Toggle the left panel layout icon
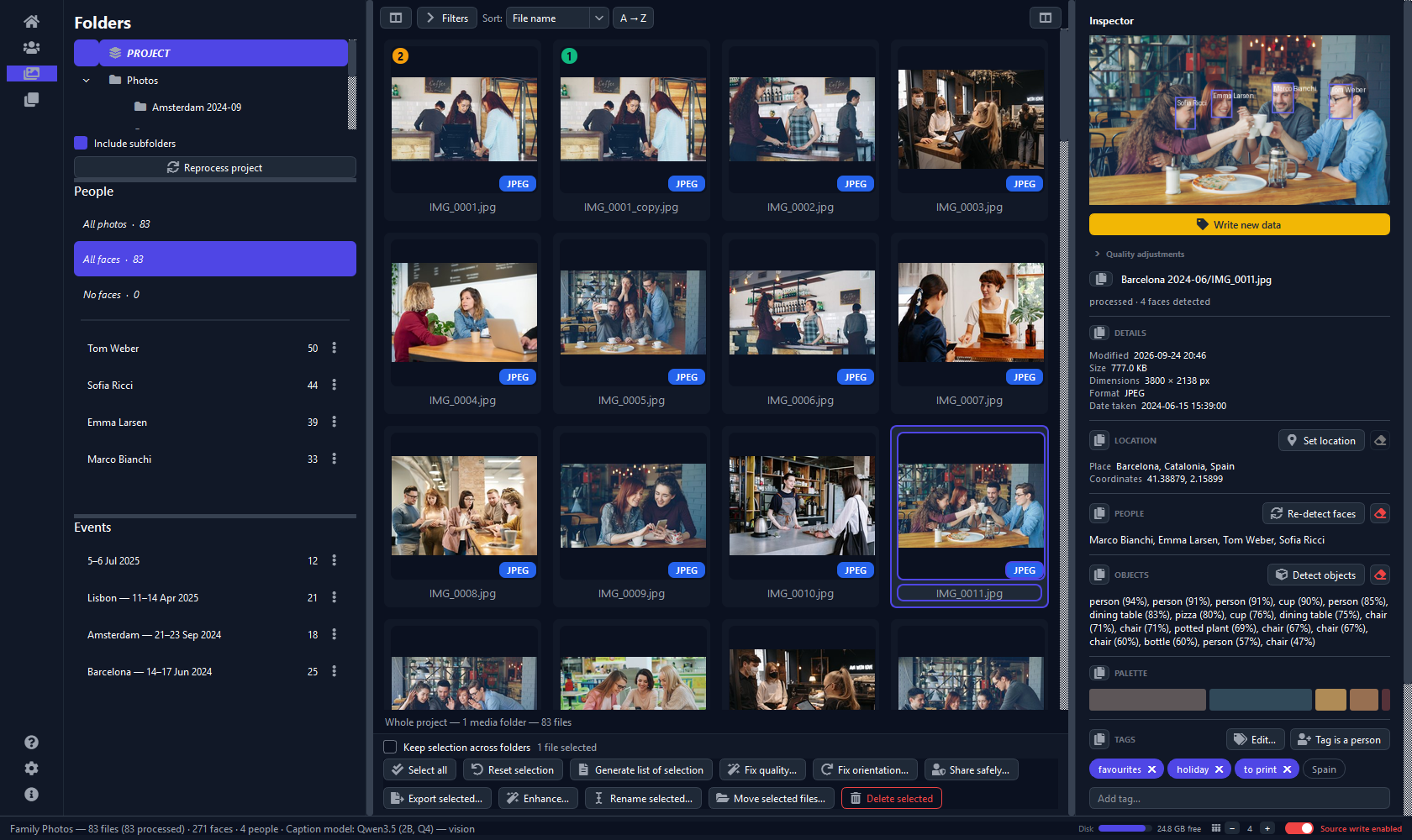Viewport: 1412px width, 840px height. tap(396, 18)
